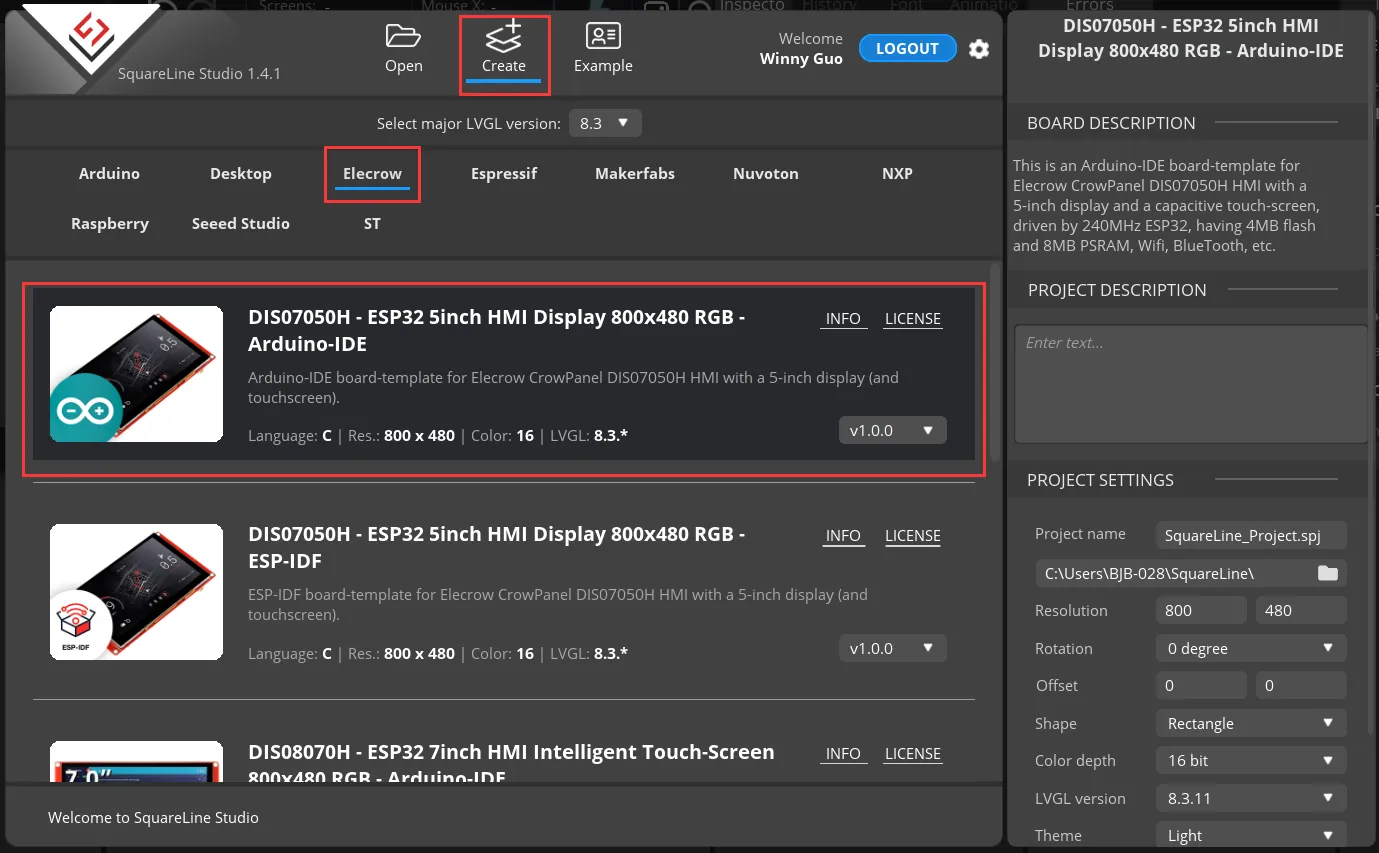Switch to the Espressif vendor tab
This screenshot has width=1379, height=853.
504,174
